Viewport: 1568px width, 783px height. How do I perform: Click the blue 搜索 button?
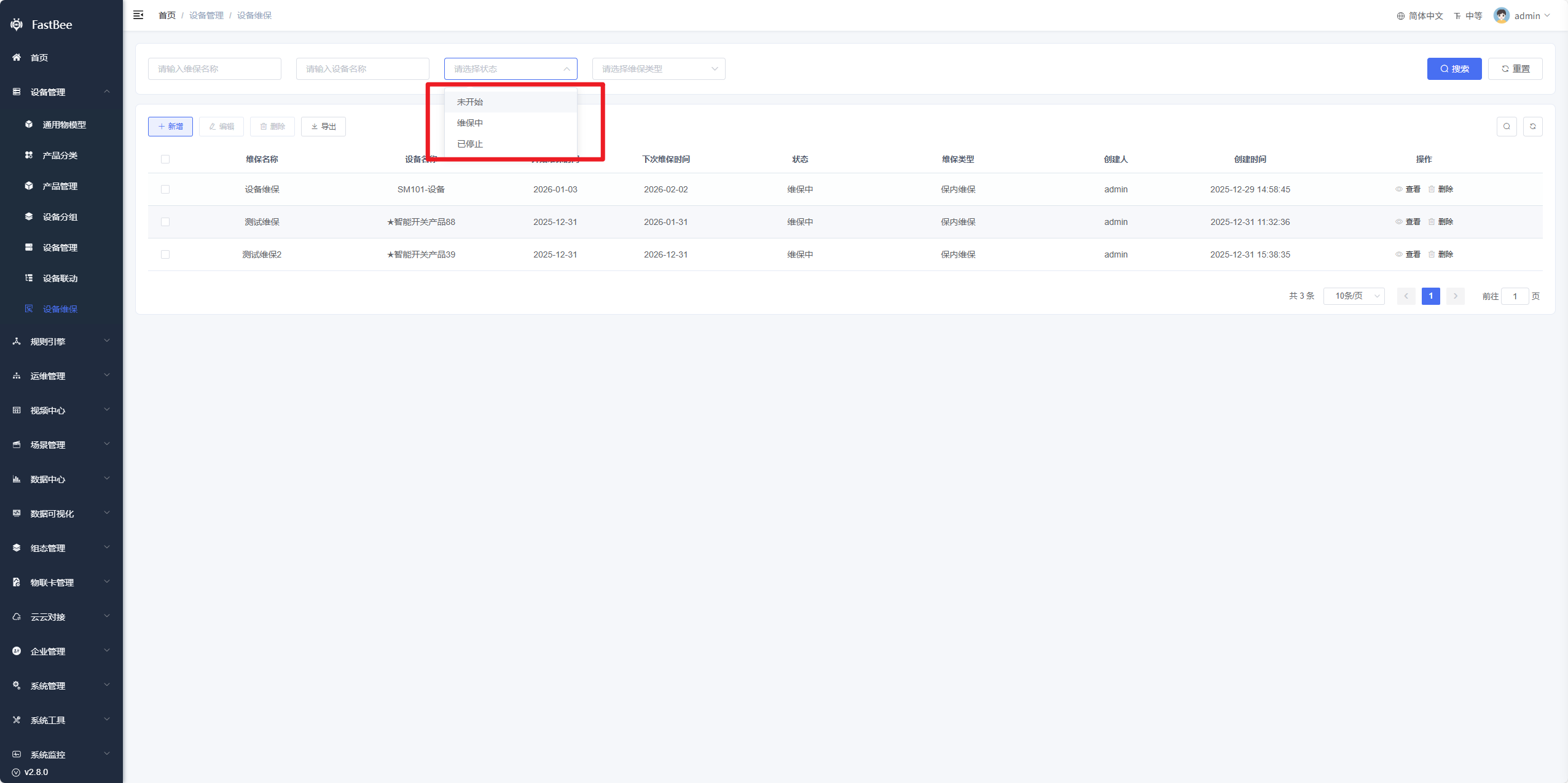1454,69
